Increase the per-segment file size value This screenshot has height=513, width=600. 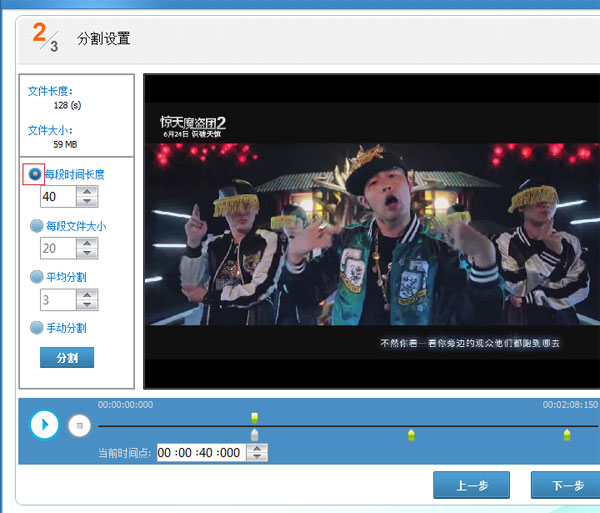pyautogui.click(x=87, y=243)
